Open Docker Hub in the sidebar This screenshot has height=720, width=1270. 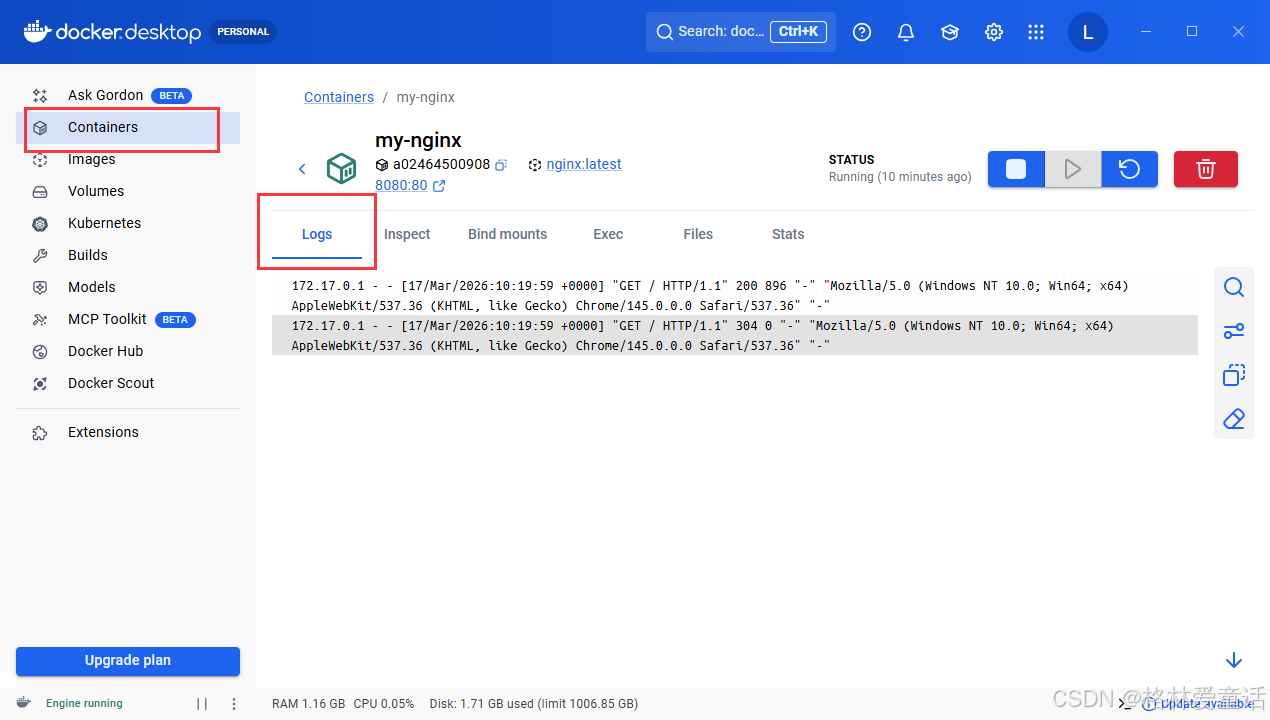tap(128, 351)
